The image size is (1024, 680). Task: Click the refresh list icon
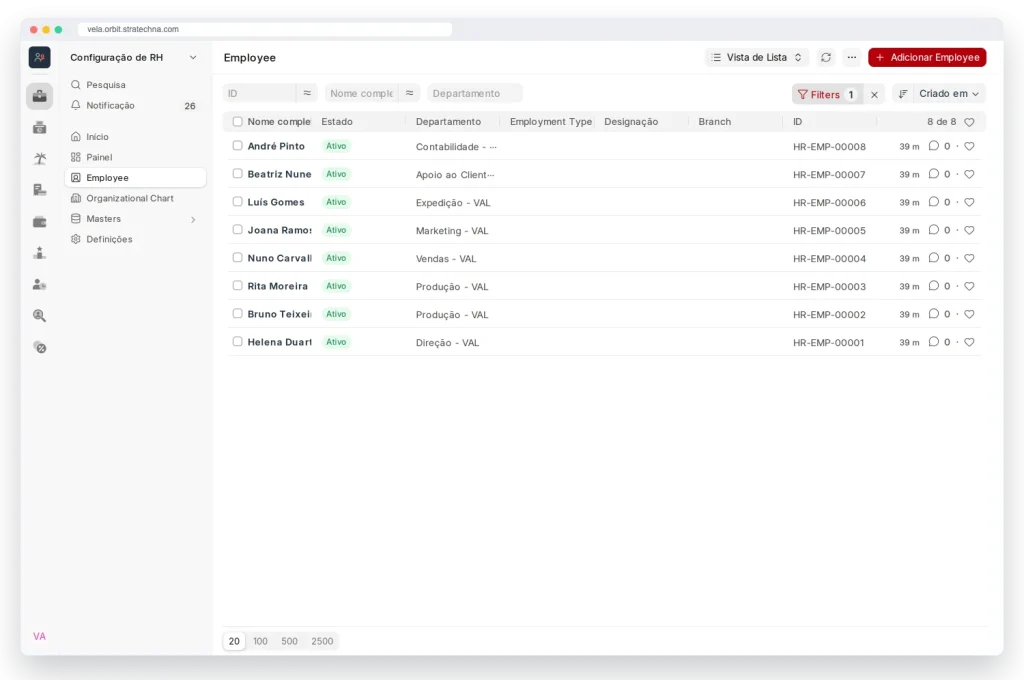825,57
